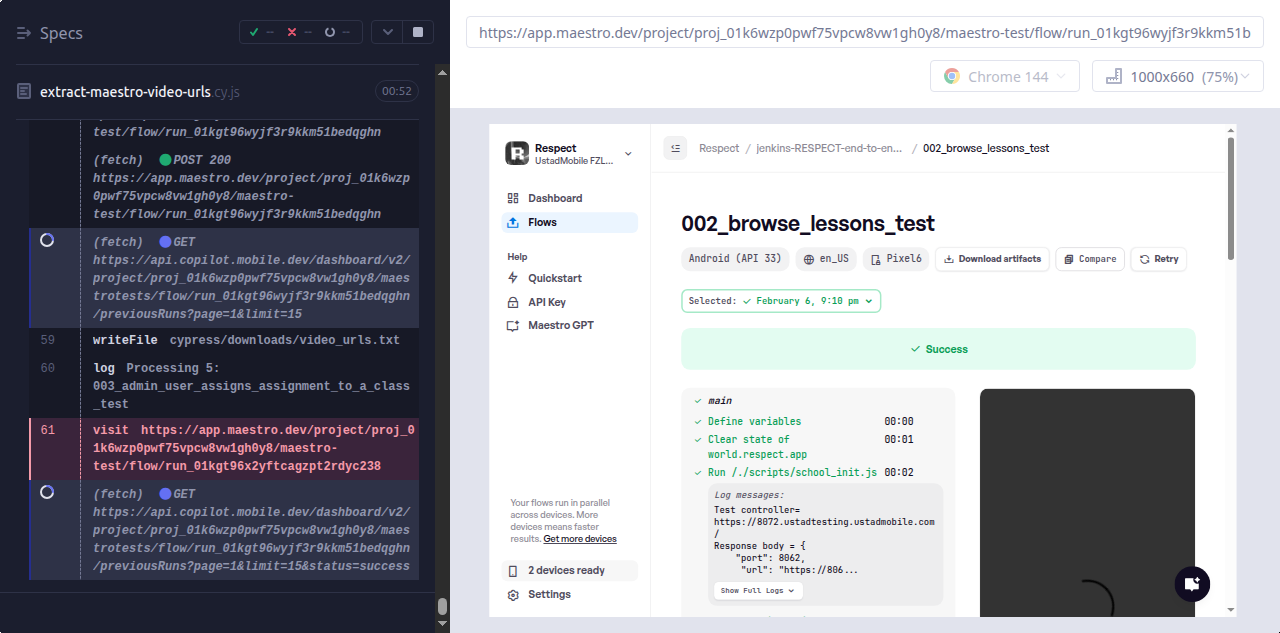1280x633 pixels.
Task: Open Maestro GPT from sidebar
Action: [x=560, y=326]
